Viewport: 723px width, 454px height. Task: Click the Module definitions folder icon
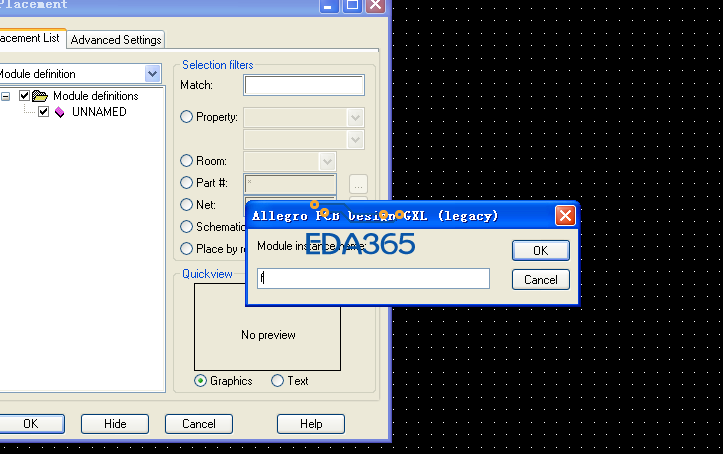pyautogui.click(x=40, y=96)
